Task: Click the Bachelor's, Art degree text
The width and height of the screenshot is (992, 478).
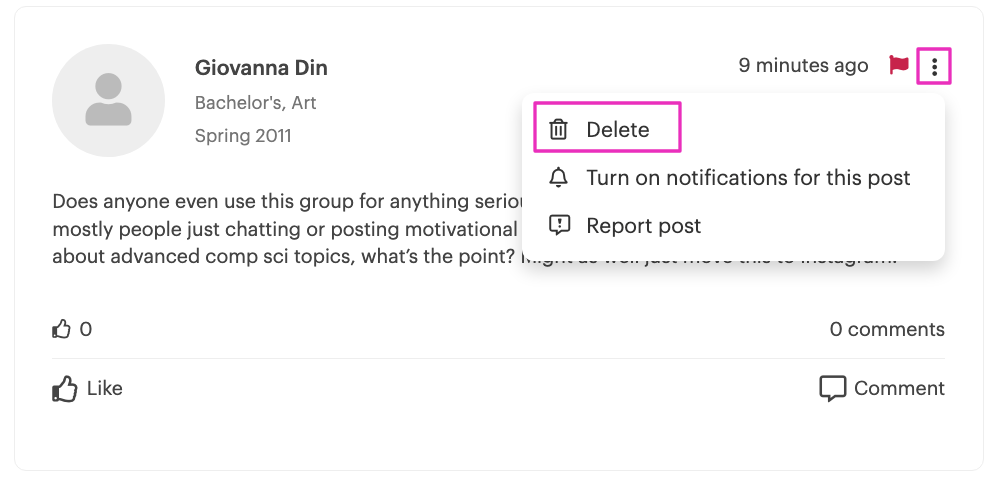Action: (255, 103)
